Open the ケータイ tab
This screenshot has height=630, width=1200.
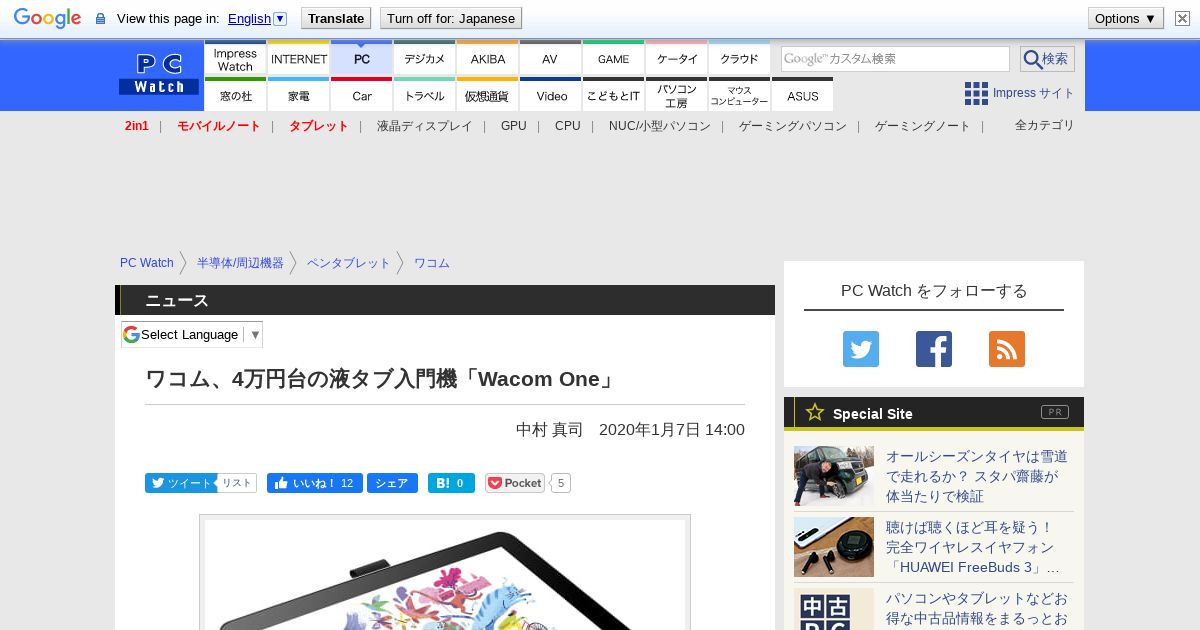pos(677,58)
